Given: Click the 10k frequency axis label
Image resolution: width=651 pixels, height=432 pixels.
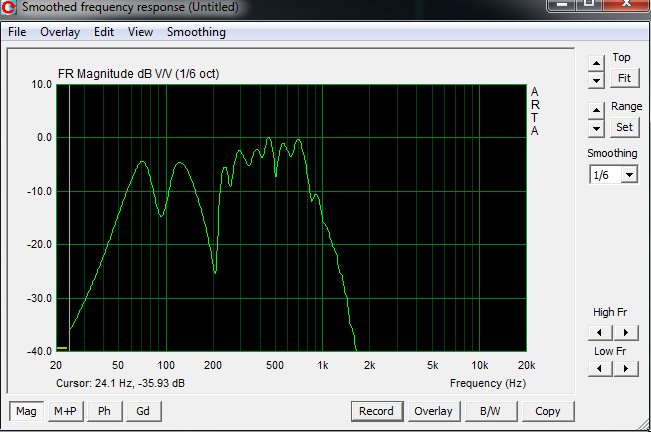Looking at the screenshot, I should pos(480,365).
